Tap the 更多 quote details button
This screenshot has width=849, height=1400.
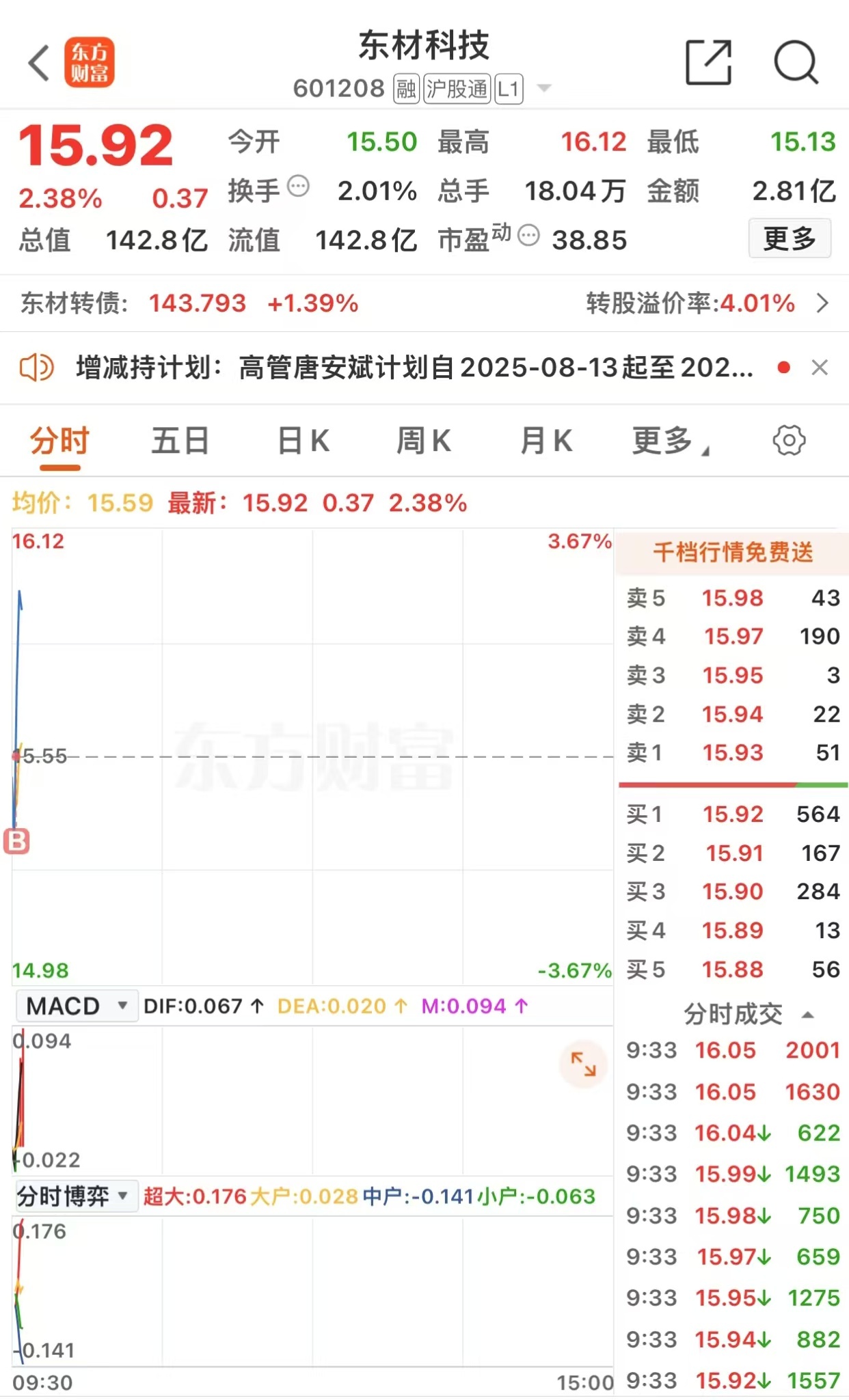click(x=790, y=238)
